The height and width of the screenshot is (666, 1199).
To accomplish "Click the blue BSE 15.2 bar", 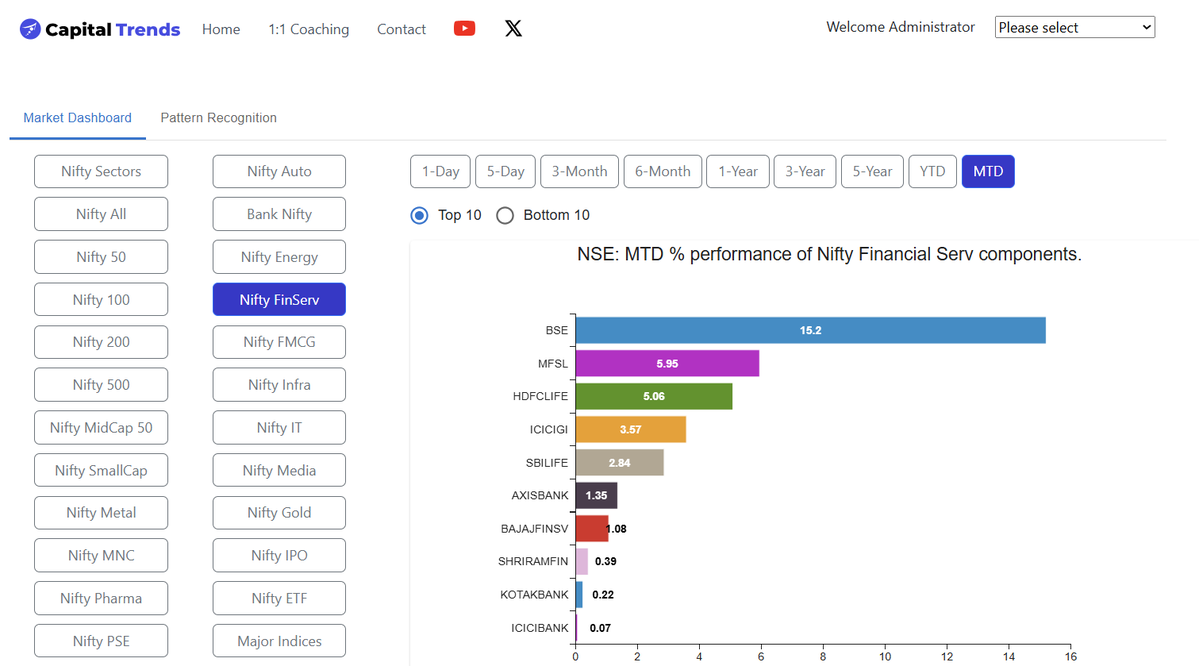I will [811, 330].
